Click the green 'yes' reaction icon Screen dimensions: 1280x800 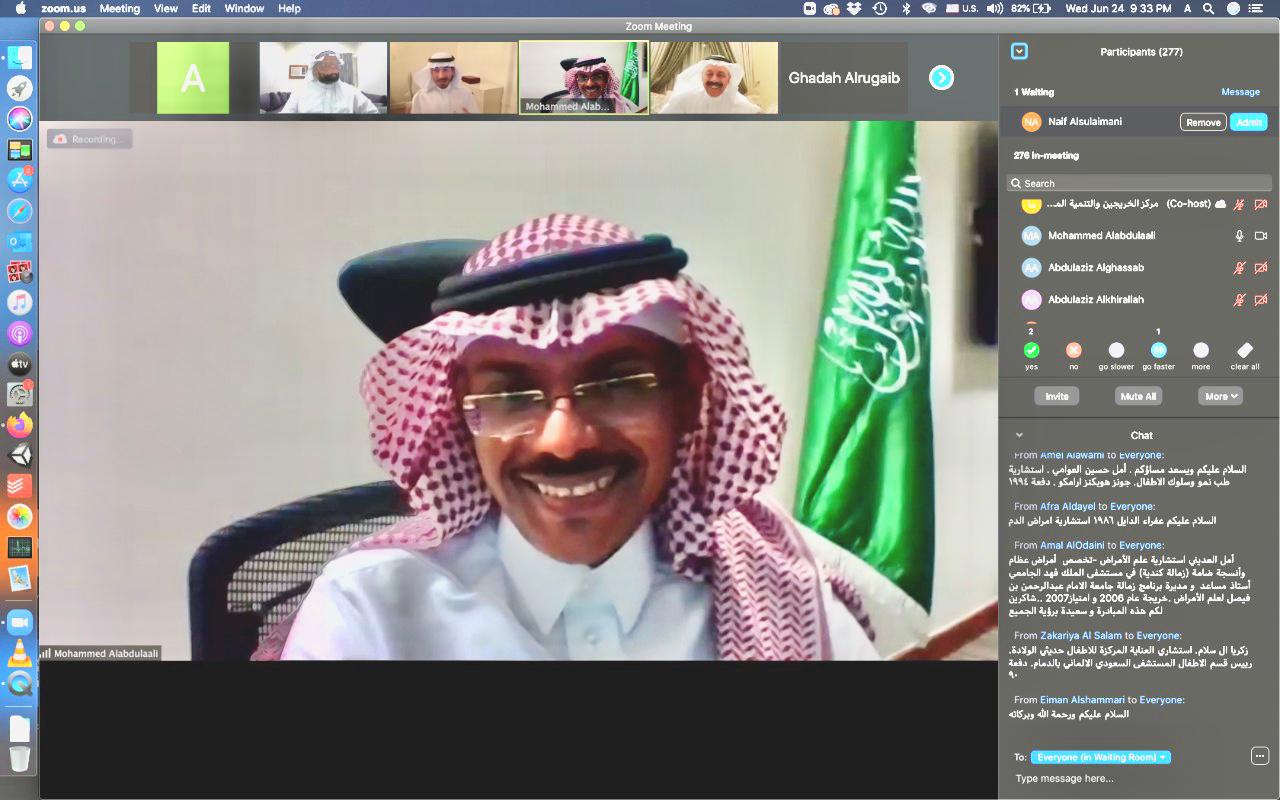pos(1031,350)
